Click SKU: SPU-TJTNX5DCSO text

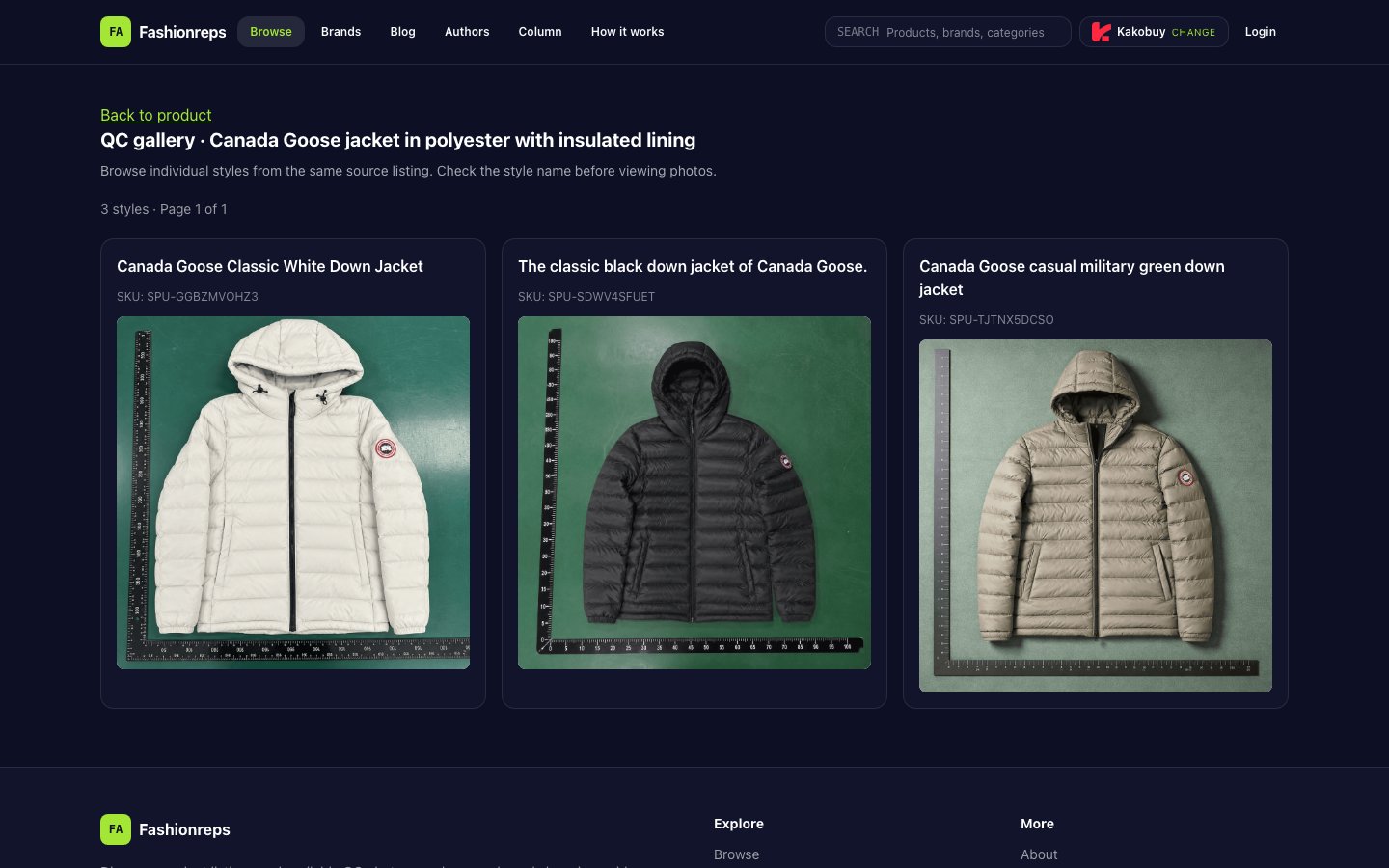[986, 319]
